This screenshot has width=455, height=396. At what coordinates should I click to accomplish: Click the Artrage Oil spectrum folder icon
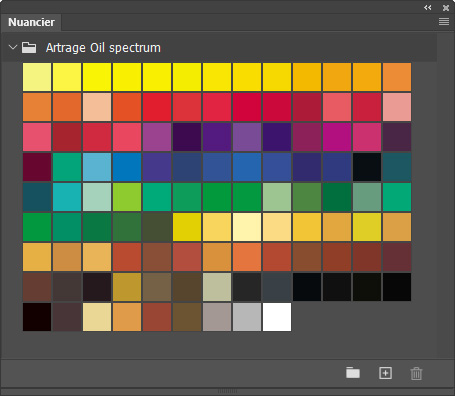[29, 48]
